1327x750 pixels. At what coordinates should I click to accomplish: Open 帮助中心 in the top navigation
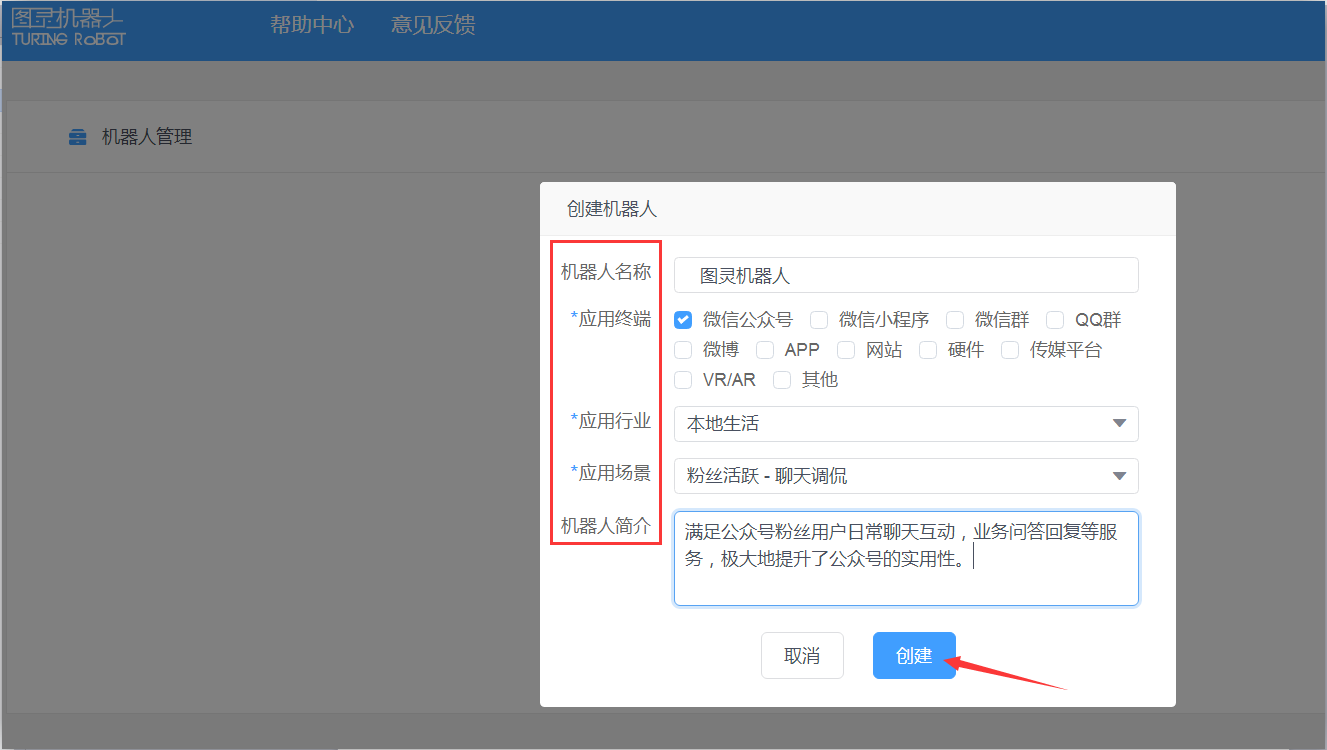tap(312, 25)
